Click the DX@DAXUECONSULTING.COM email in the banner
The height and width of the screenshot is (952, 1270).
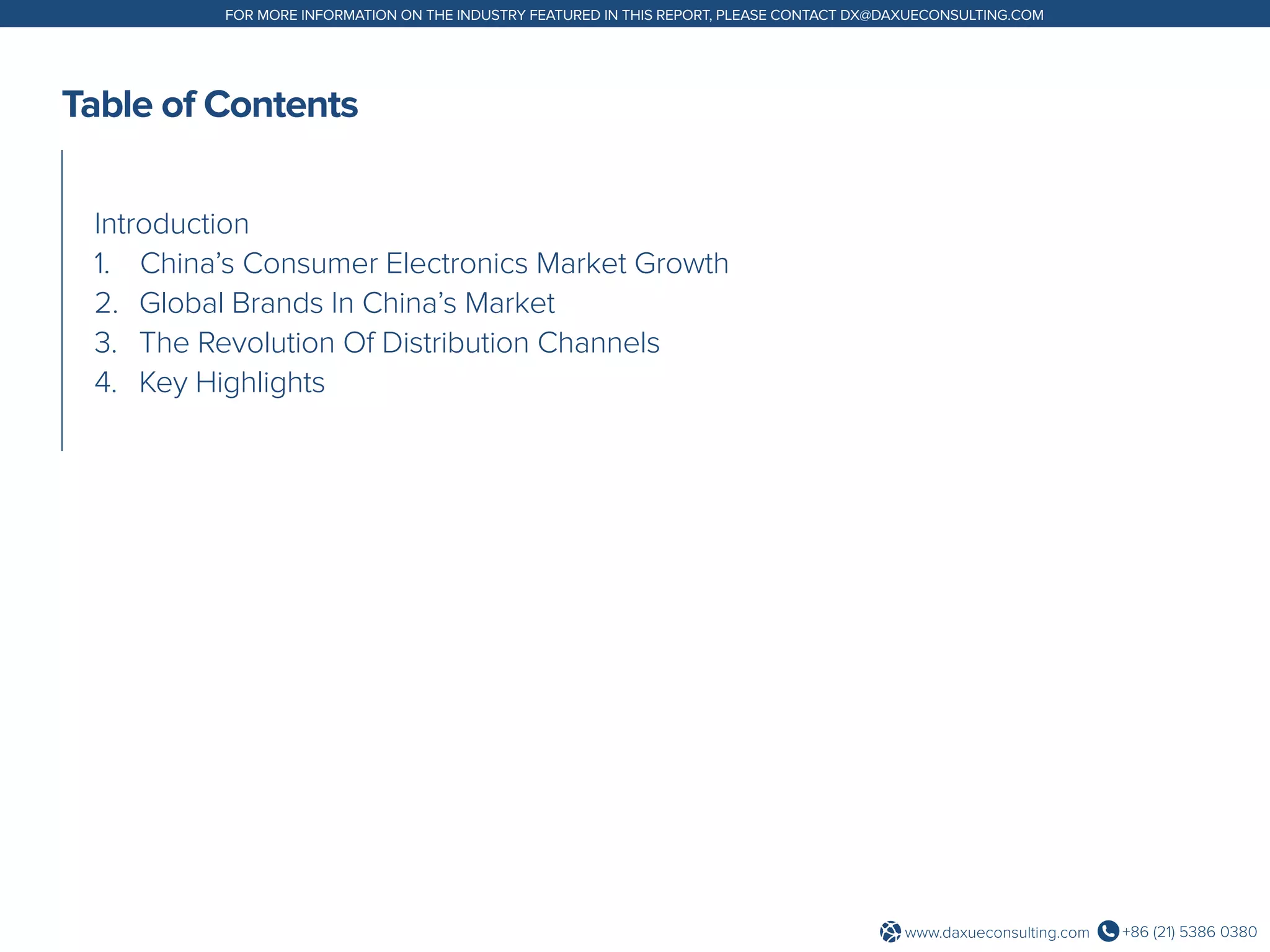(x=941, y=15)
